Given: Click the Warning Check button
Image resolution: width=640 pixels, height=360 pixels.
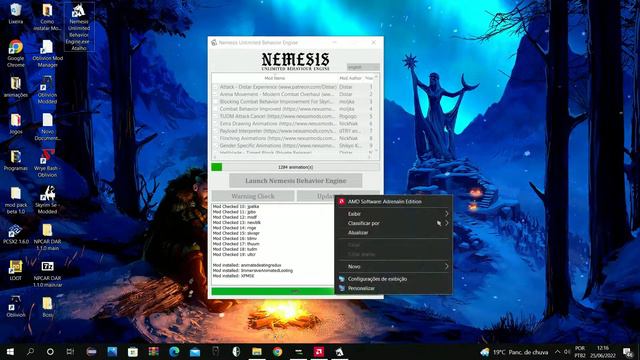Looking at the screenshot, I should (253, 196).
